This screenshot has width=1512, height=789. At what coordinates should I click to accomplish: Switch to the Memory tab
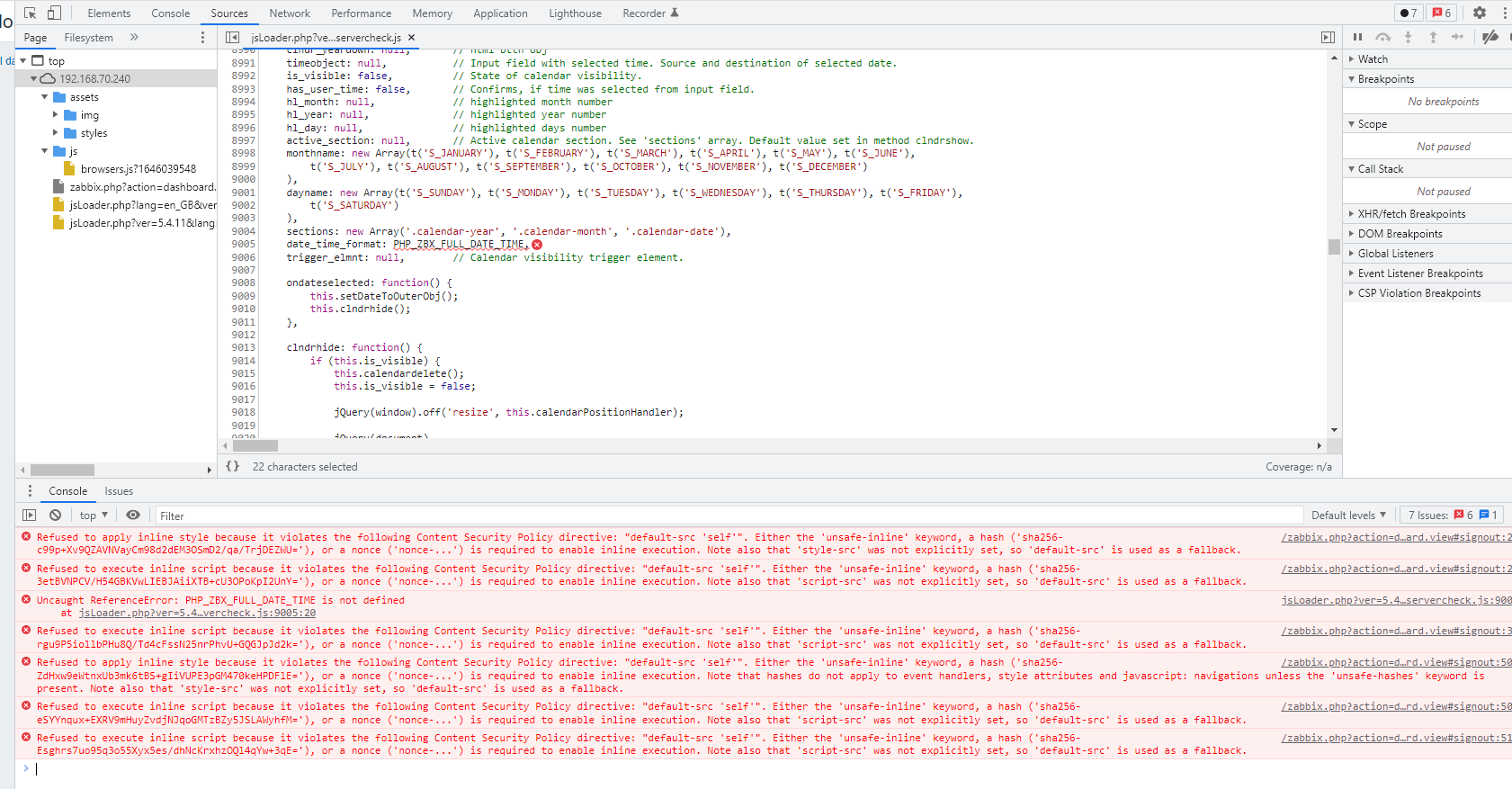point(433,13)
